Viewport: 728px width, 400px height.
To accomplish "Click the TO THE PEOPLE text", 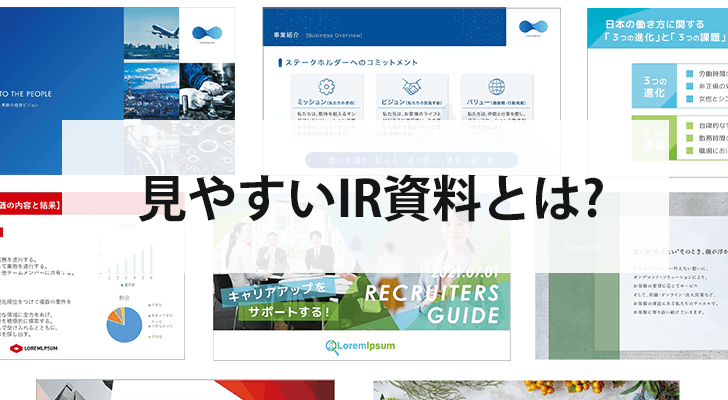I will tap(26, 94).
